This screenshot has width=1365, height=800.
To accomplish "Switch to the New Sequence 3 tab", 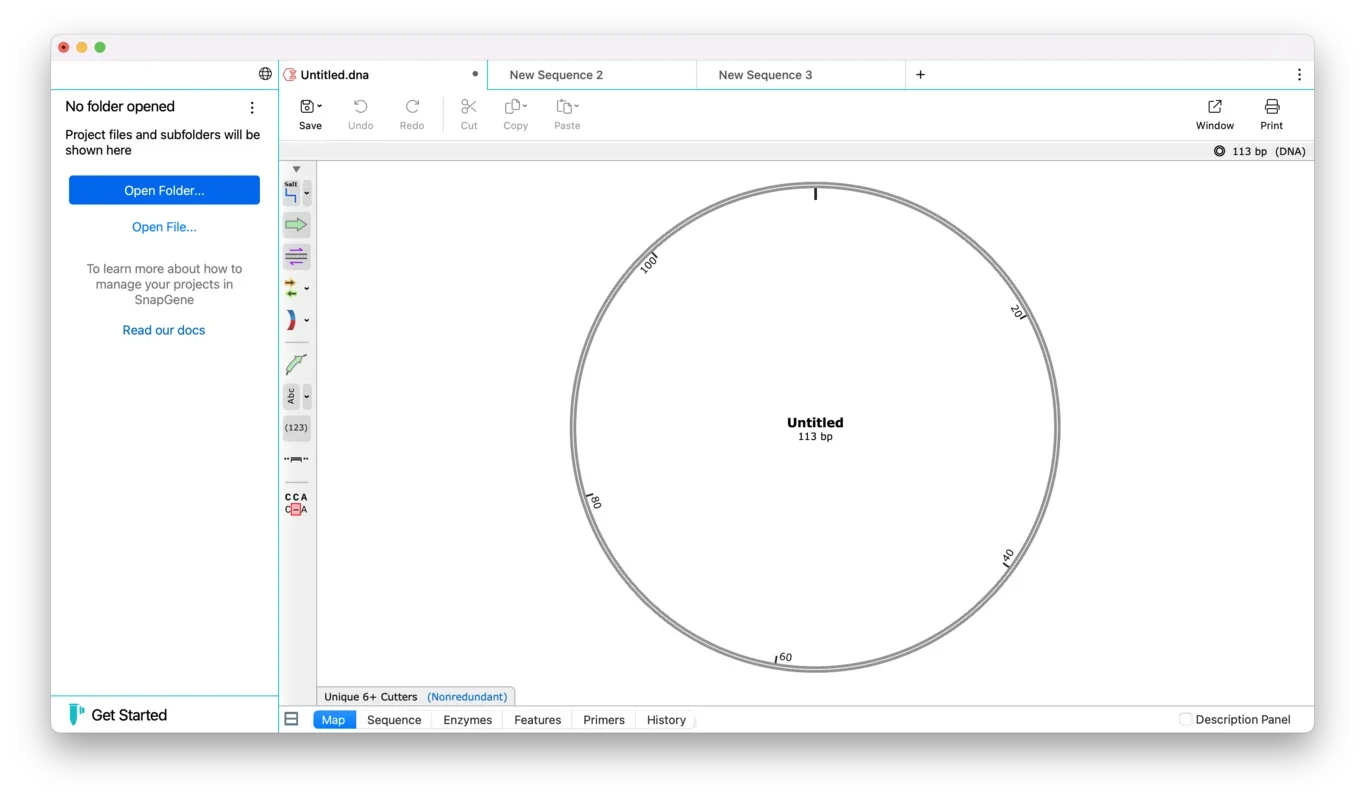I will pos(801,75).
